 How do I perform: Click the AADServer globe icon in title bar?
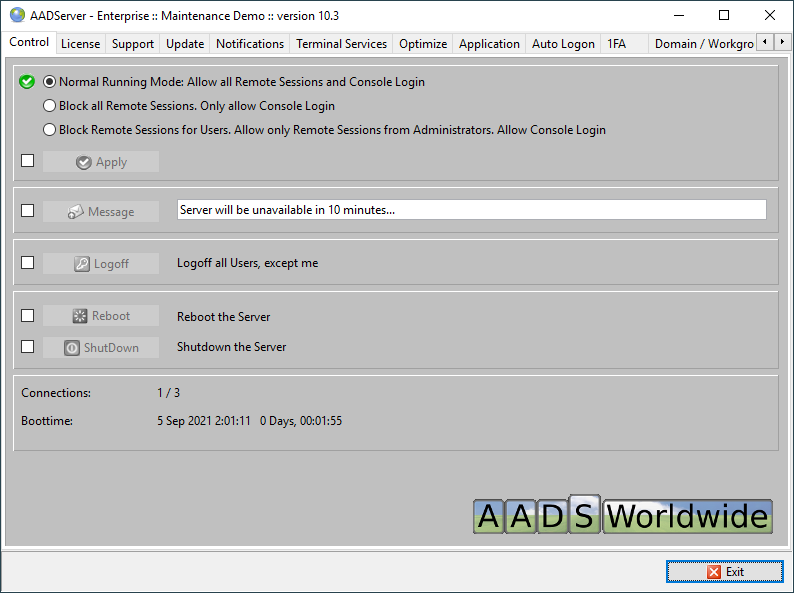(x=17, y=15)
